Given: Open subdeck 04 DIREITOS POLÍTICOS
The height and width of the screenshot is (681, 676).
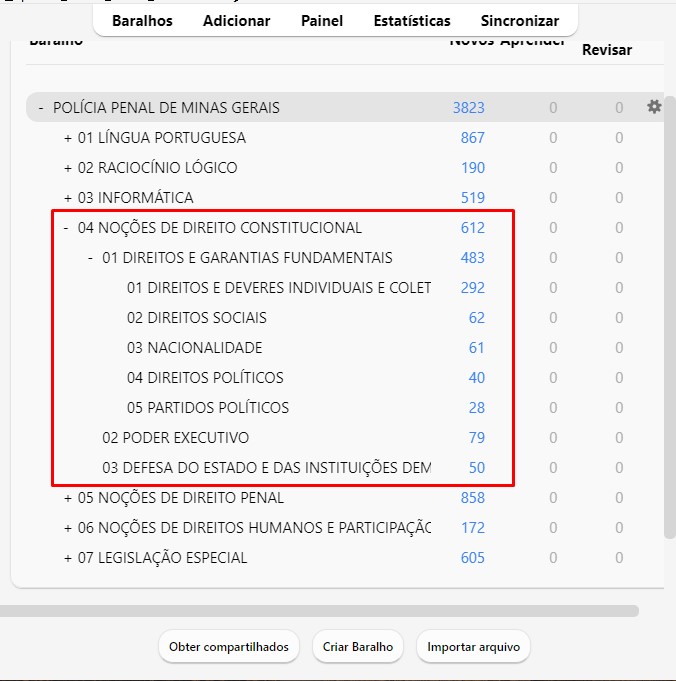Looking at the screenshot, I should coord(205,377).
